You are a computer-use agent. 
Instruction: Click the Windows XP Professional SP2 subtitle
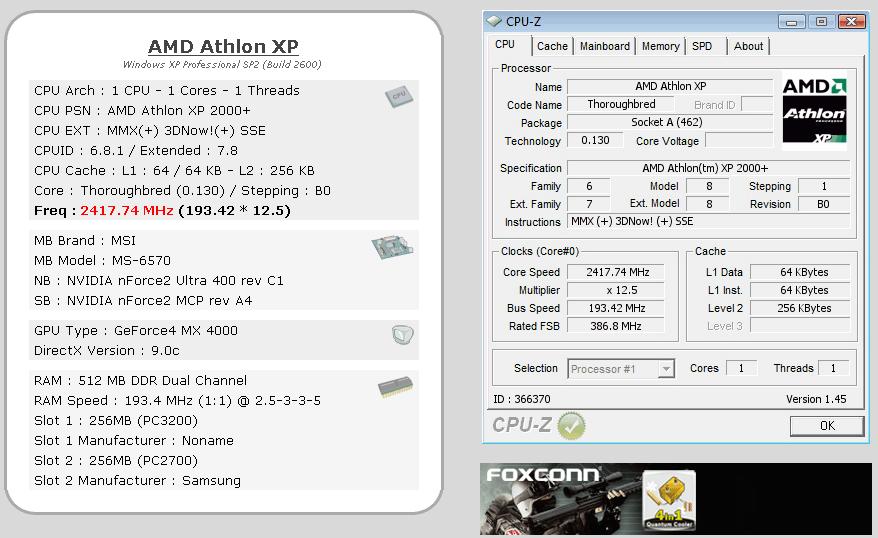coord(222,64)
